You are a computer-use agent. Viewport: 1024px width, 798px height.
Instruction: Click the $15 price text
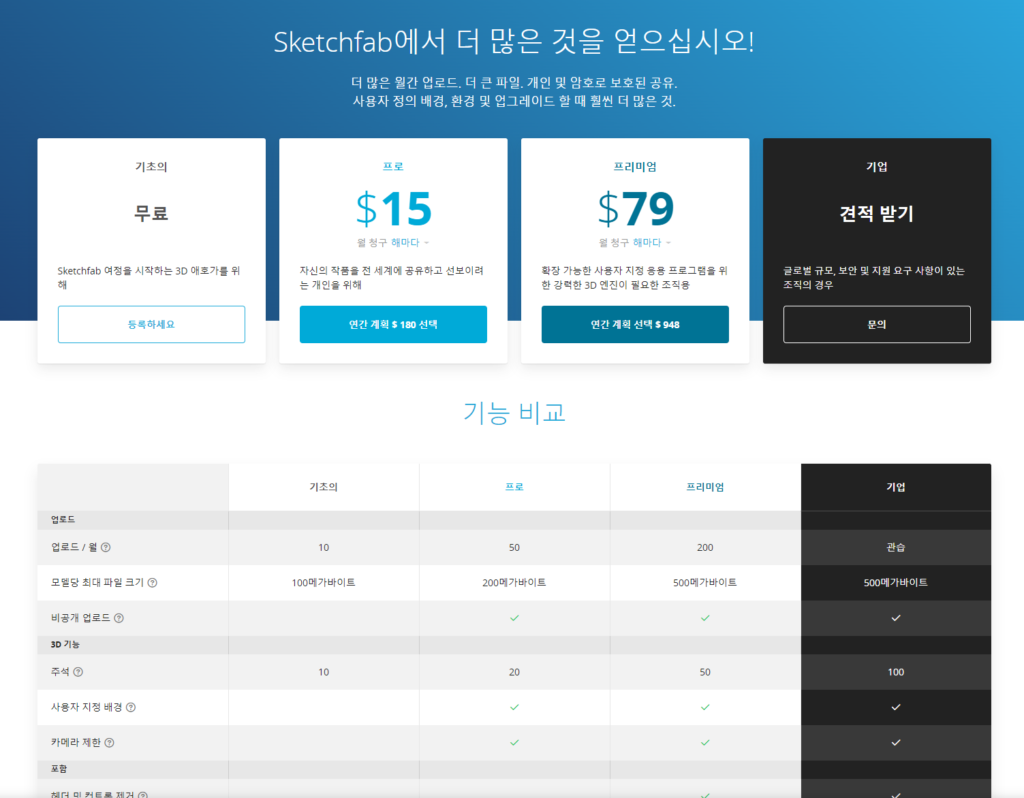point(393,209)
